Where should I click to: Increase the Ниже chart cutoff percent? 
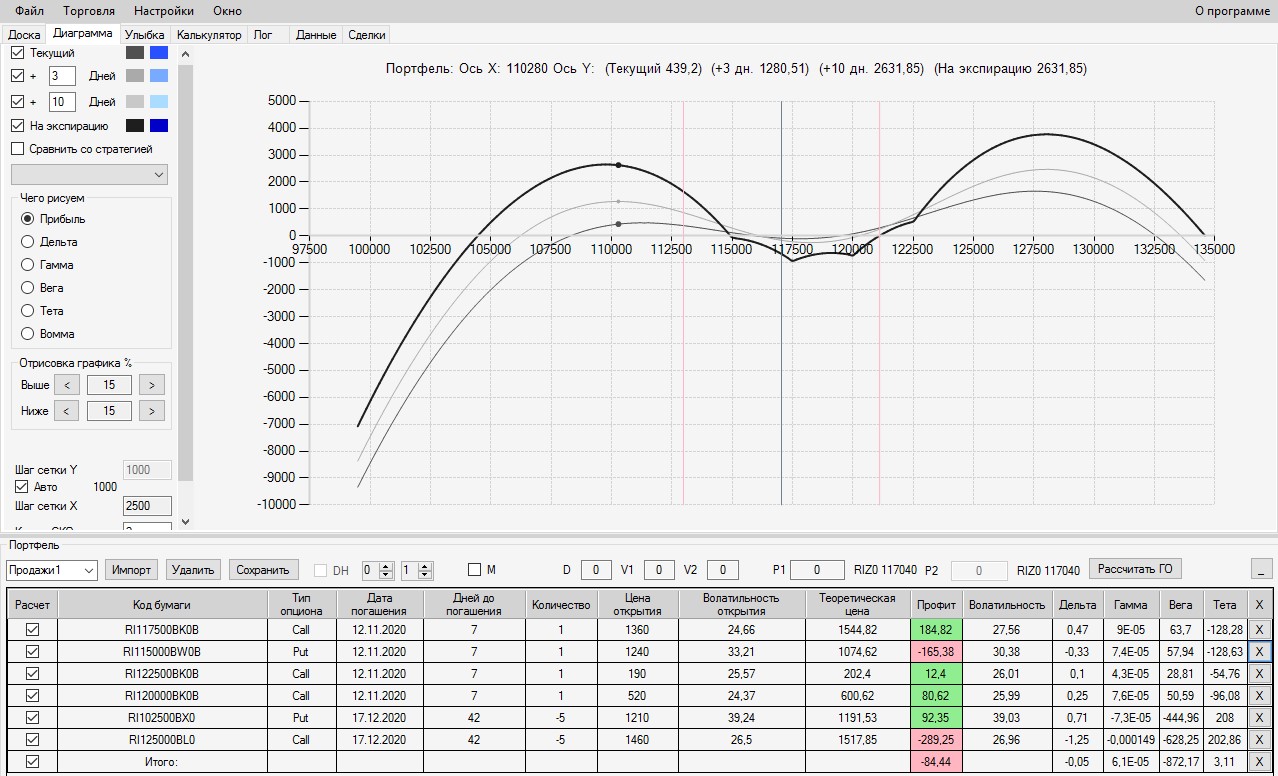[x=152, y=411]
